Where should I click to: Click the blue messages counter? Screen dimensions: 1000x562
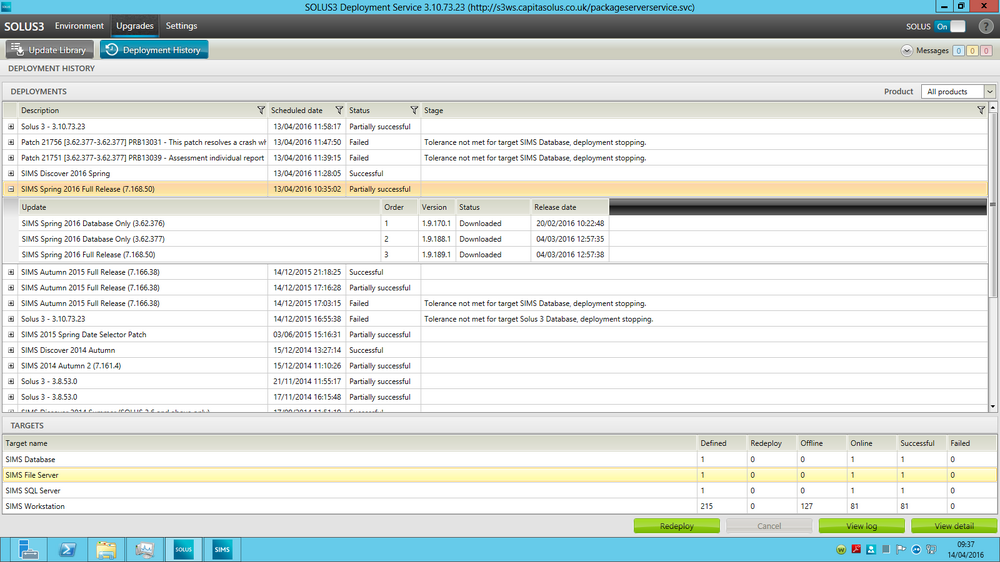[958, 50]
